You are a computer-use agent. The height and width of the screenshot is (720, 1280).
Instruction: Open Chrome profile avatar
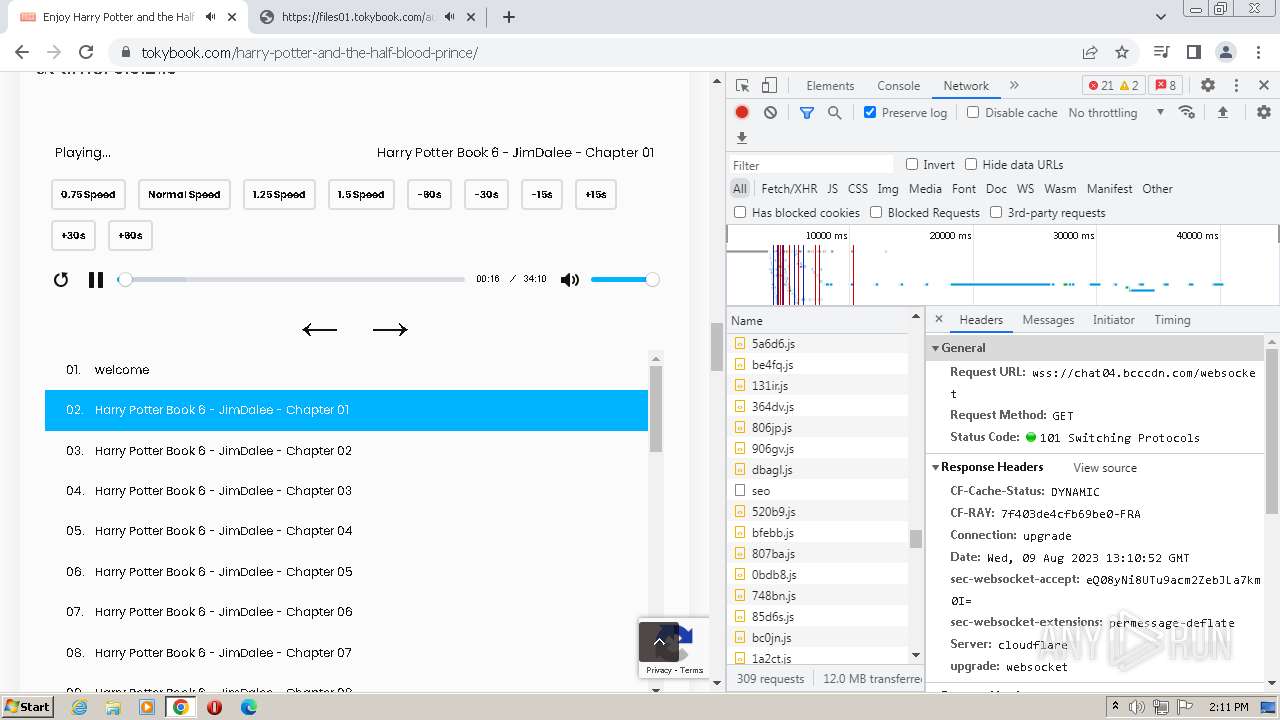pyautogui.click(x=1226, y=52)
